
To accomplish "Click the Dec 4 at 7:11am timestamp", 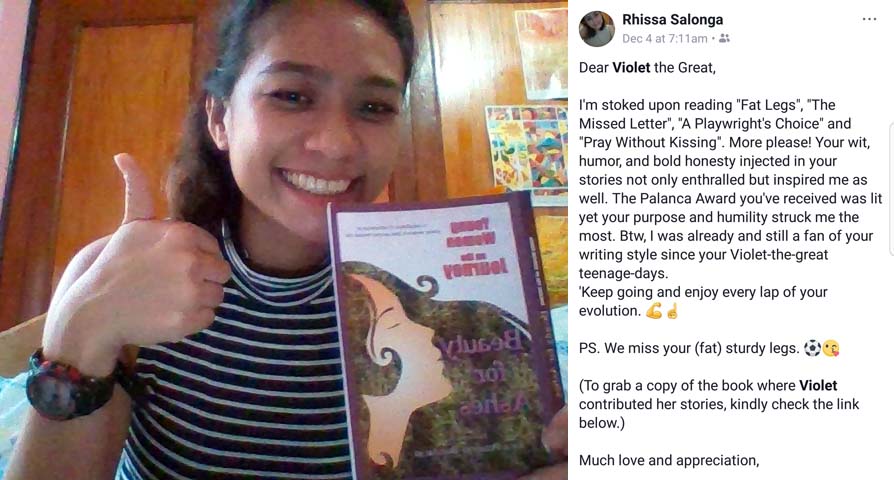I will 664,39.
